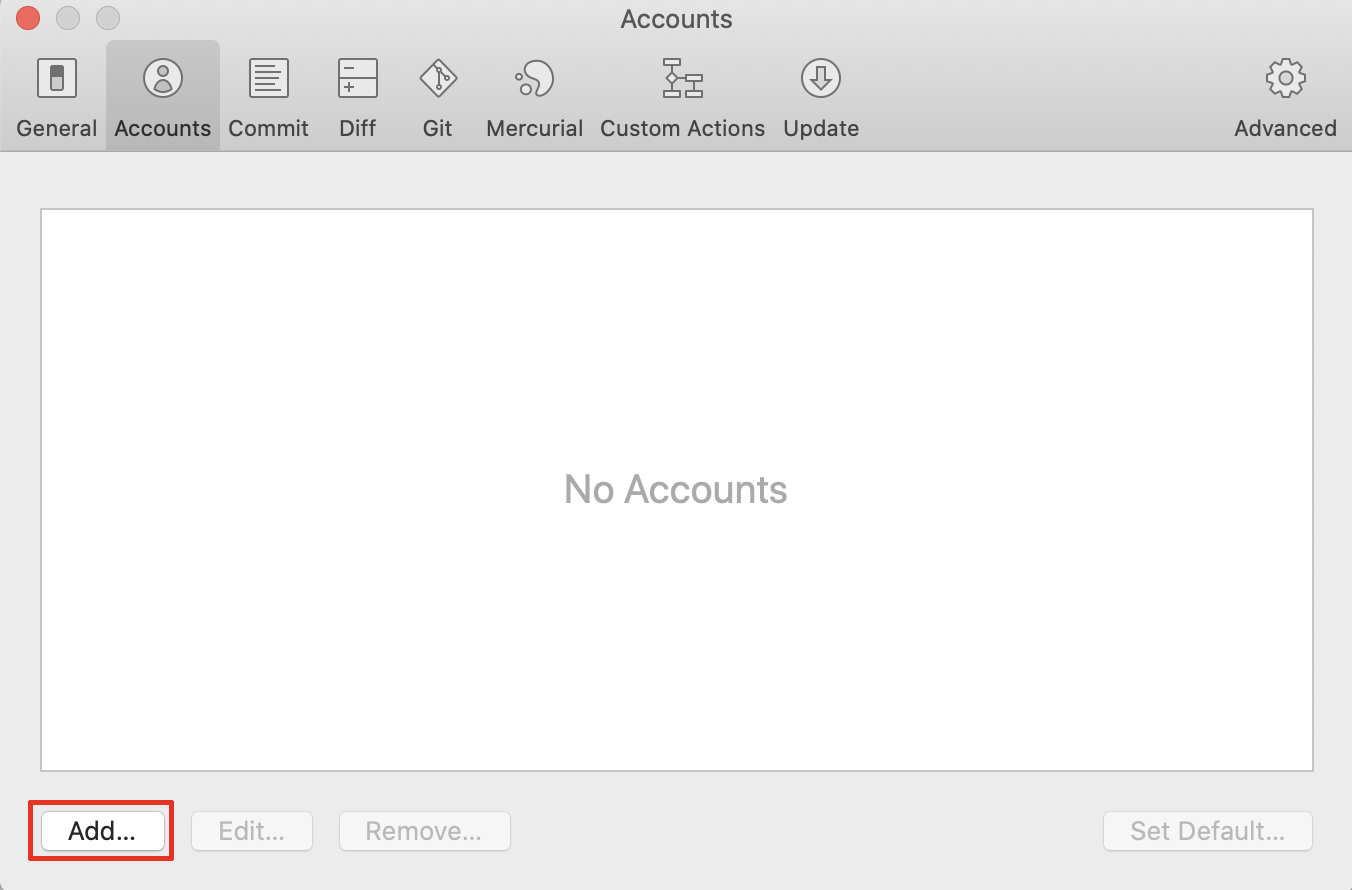Go to the Custom Actions pane
1352x890 pixels.
tap(683, 97)
